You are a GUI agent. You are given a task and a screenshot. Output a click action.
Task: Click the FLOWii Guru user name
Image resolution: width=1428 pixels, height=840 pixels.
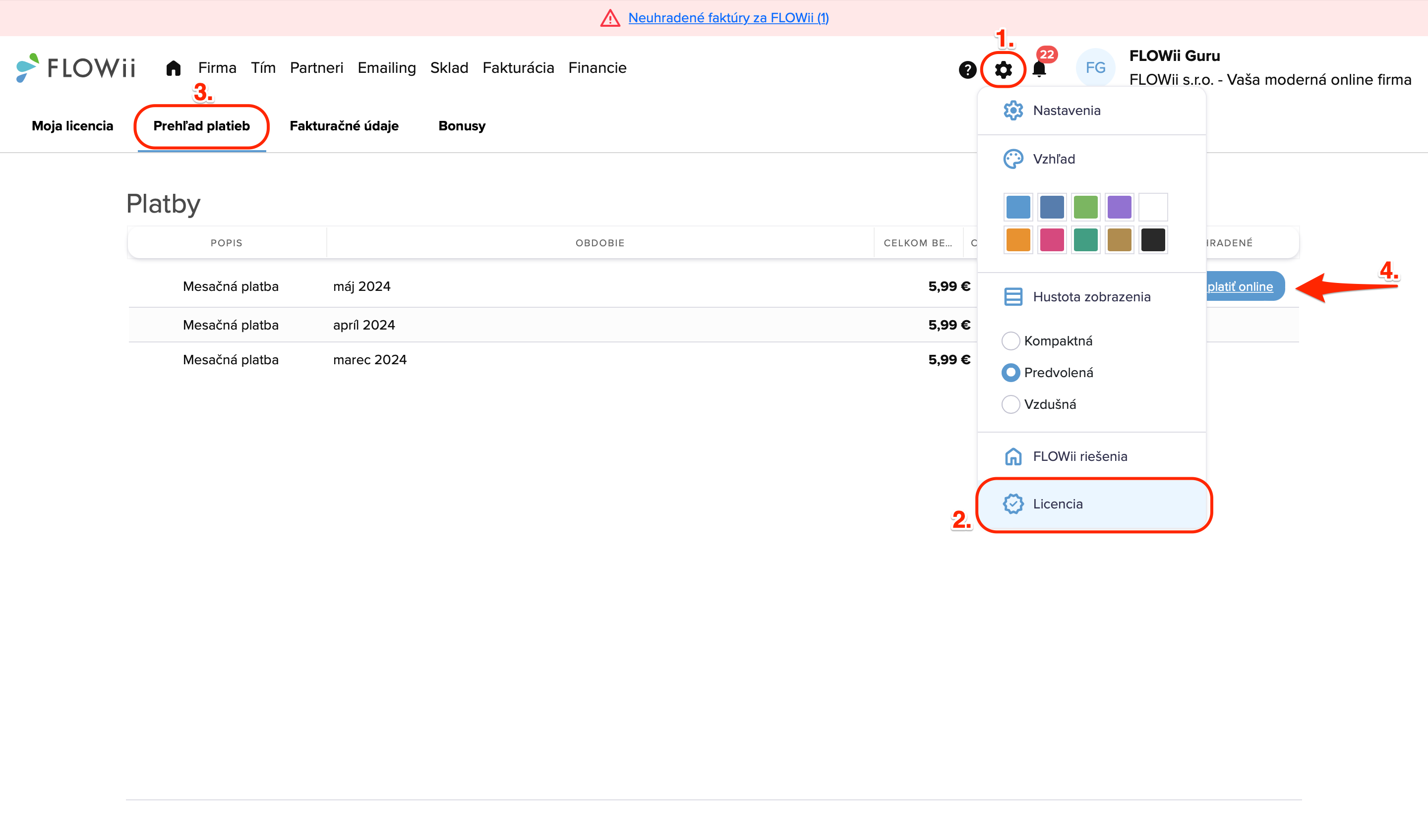click(1174, 56)
